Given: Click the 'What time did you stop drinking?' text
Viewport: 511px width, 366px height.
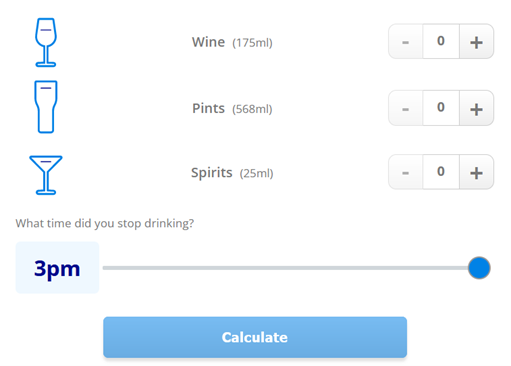Looking at the screenshot, I should click(x=105, y=223).
